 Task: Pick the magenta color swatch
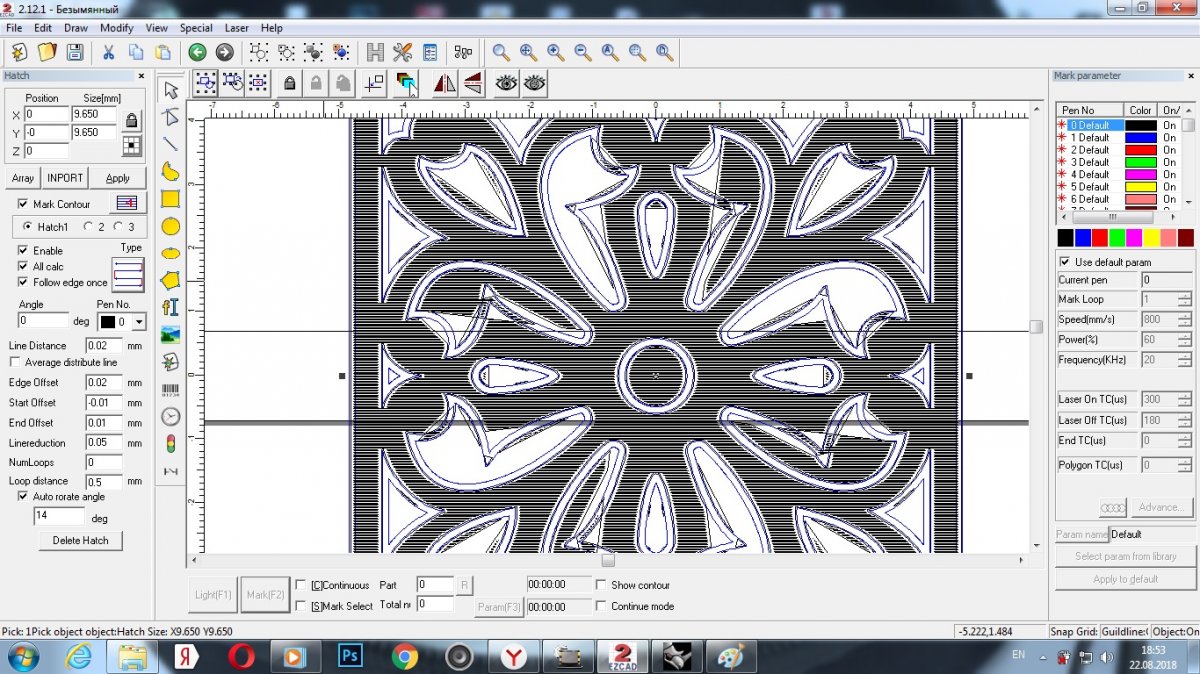1134,238
